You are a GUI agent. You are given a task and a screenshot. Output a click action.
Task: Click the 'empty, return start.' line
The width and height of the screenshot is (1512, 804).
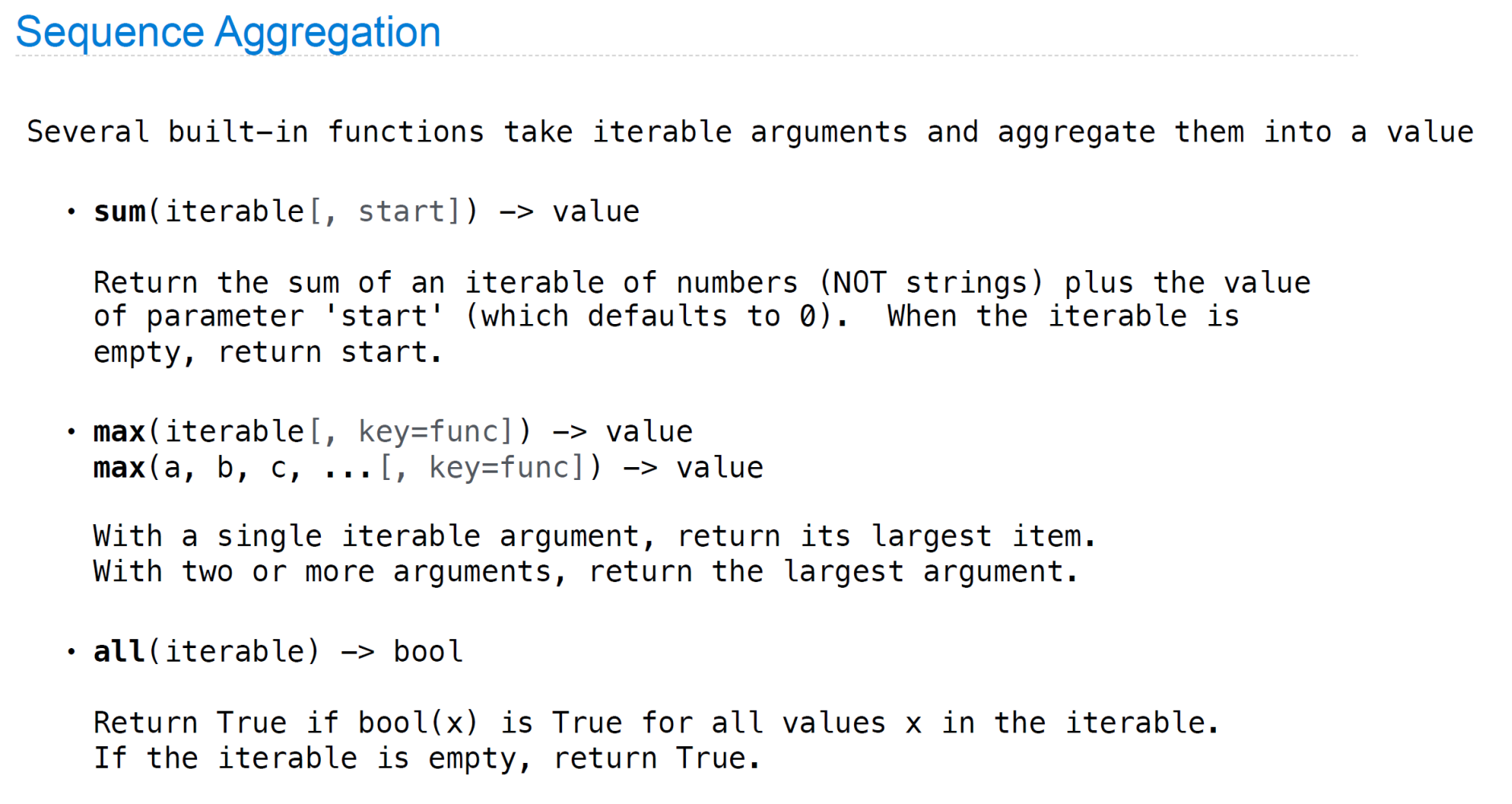(268, 353)
